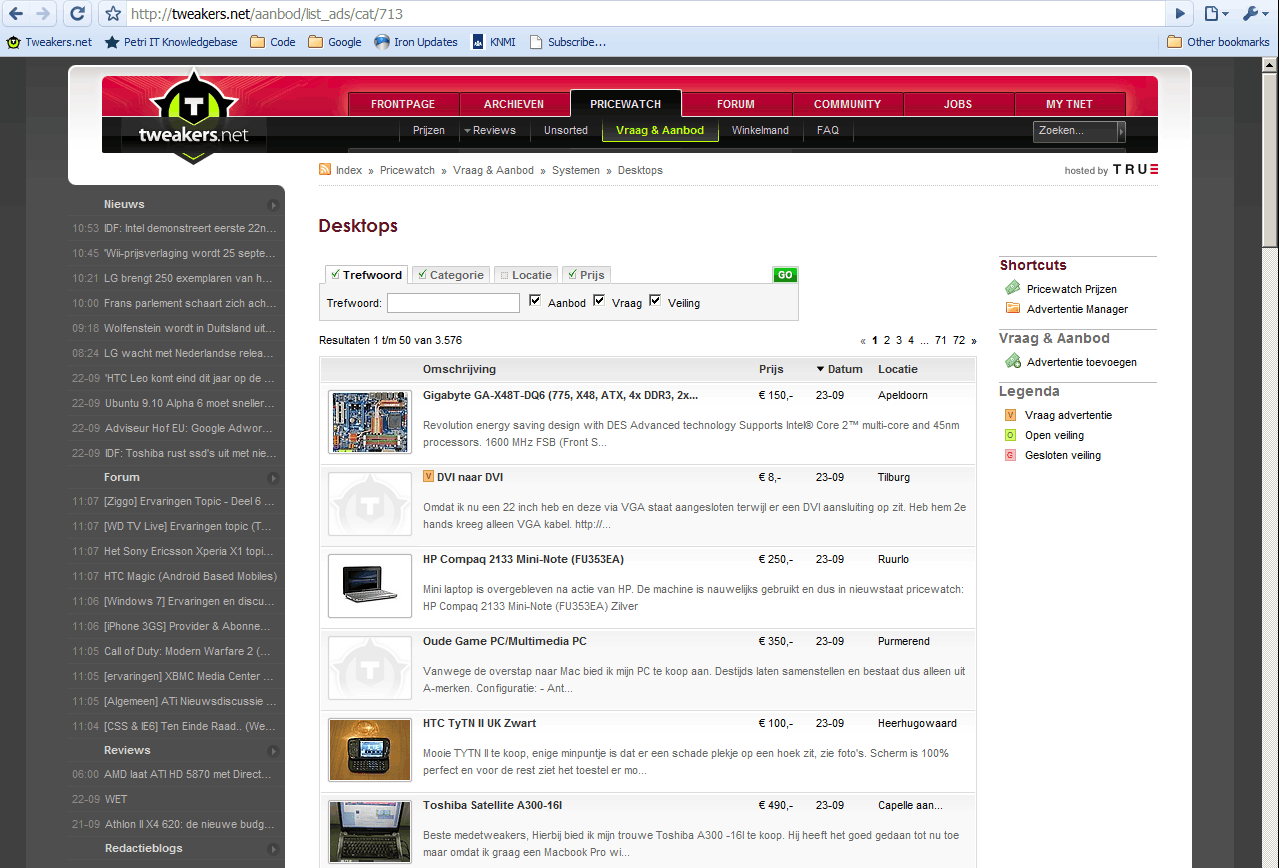Go to last results page 72

click(959, 340)
